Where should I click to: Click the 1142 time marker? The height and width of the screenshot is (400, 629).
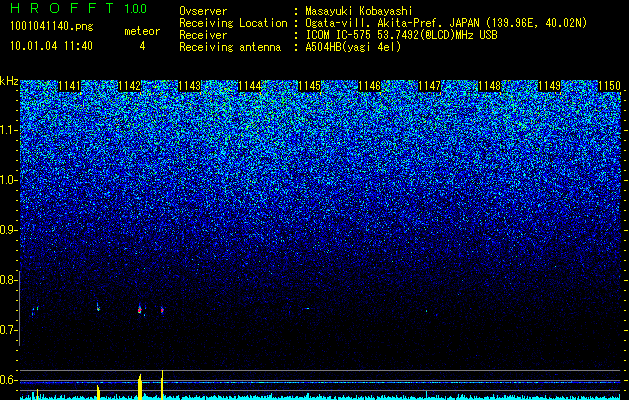pos(130,86)
